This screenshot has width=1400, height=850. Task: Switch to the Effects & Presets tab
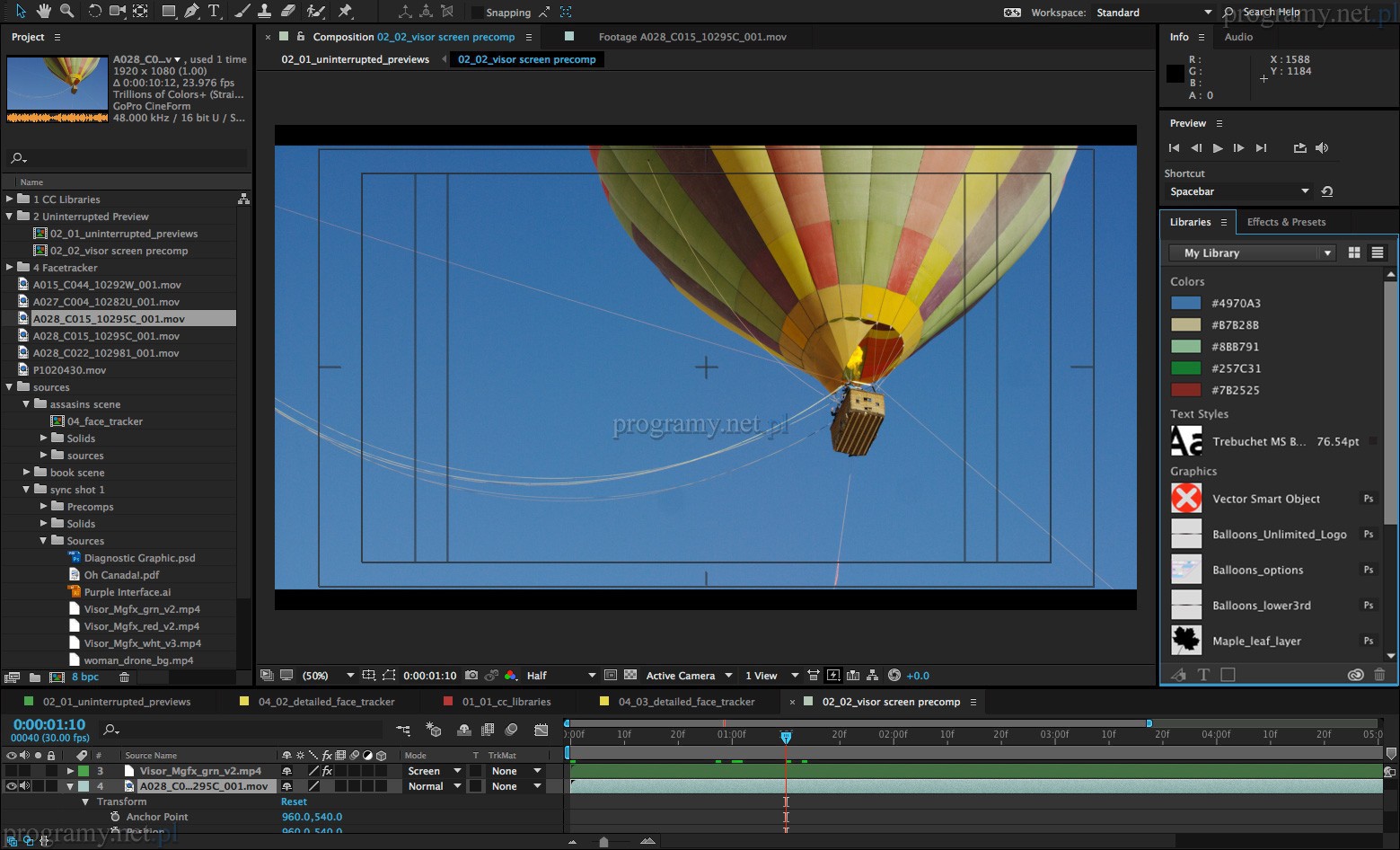pos(1286,222)
